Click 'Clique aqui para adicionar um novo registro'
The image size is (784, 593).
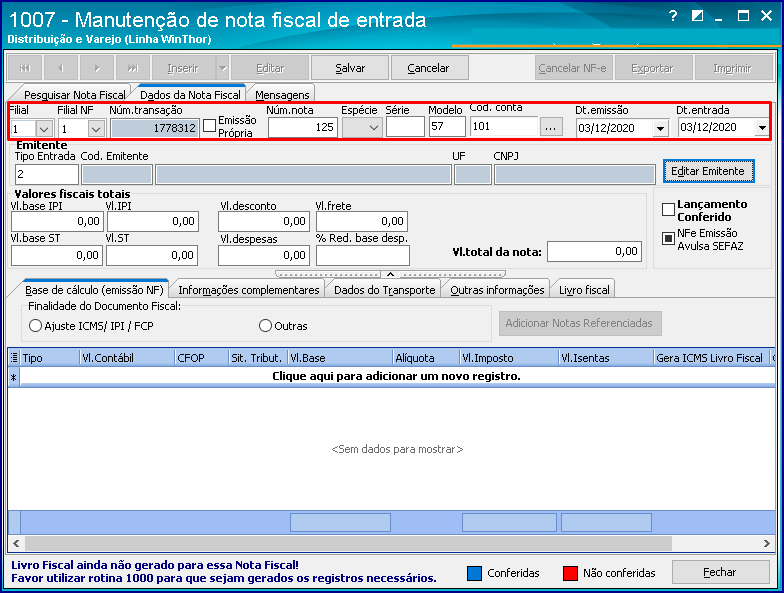pyautogui.click(x=396, y=376)
